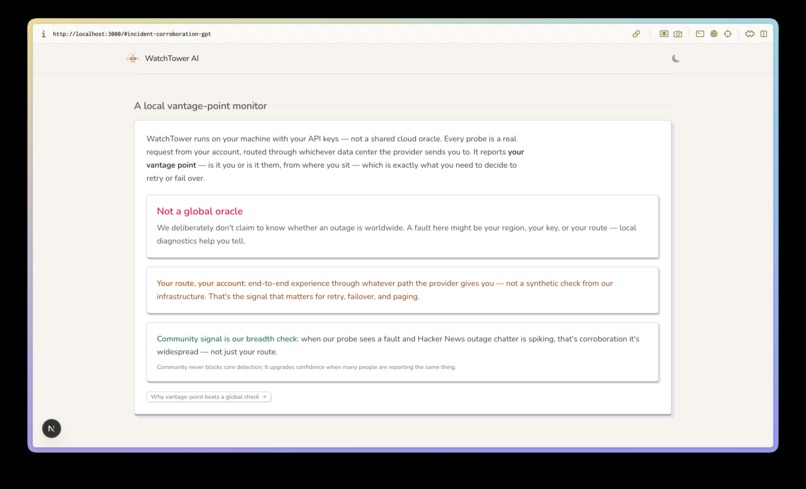This screenshot has width=806, height=489.
Task: Click the WatchTower AI logo icon
Action: tap(133, 59)
